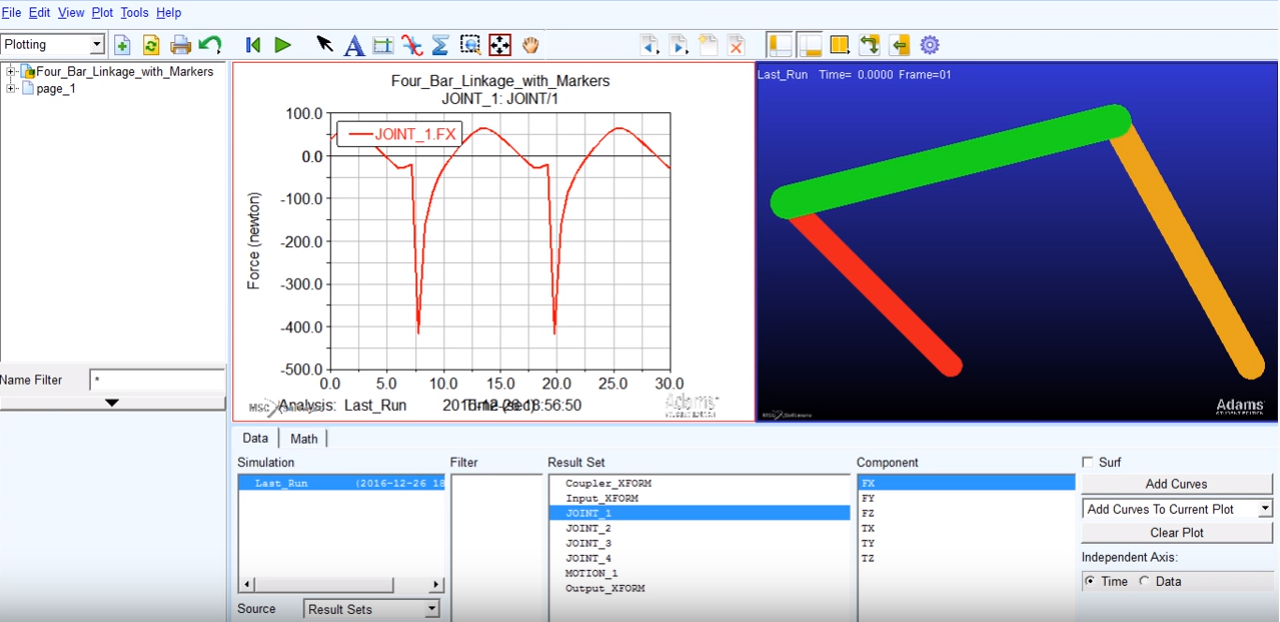Image resolution: width=1280 pixels, height=622 pixels.
Task: Click the delete page red X icon
Action: [x=737, y=45]
